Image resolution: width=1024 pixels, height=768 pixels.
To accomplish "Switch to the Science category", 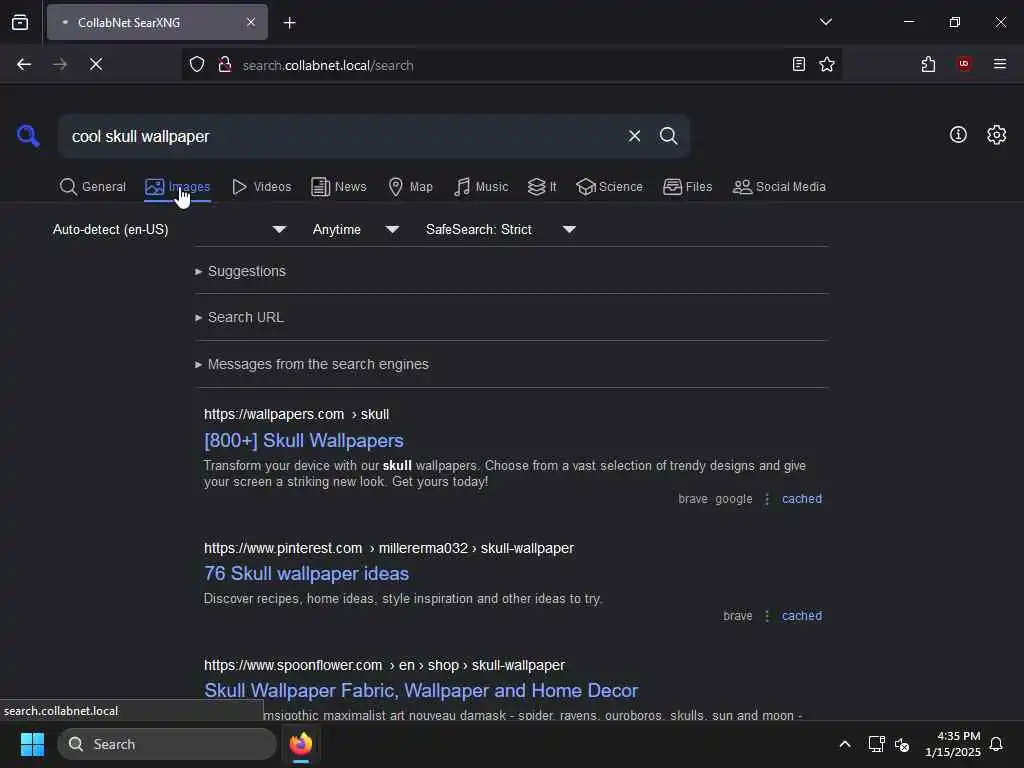I will tap(609, 187).
